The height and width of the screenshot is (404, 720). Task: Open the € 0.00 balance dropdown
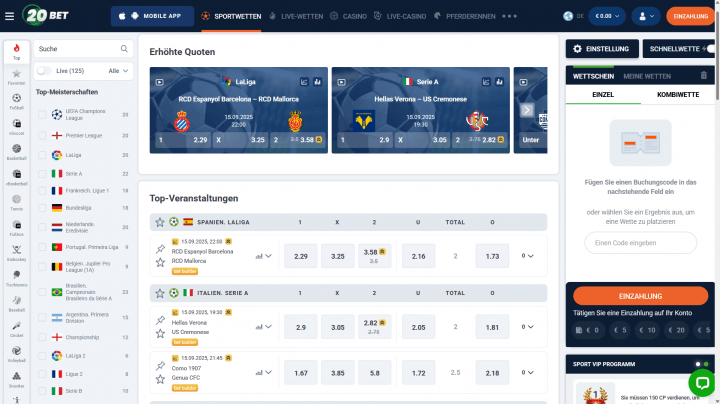pyautogui.click(x=607, y=16)
